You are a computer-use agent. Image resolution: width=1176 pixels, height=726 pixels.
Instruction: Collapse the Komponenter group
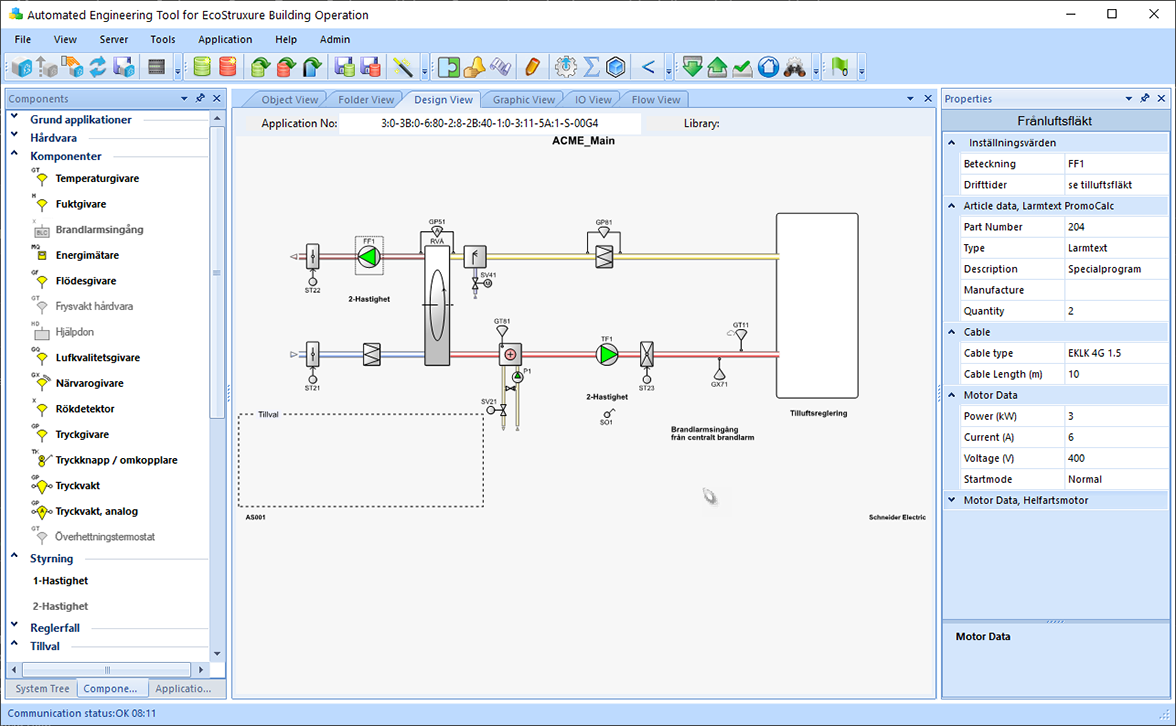pos(15,156)
